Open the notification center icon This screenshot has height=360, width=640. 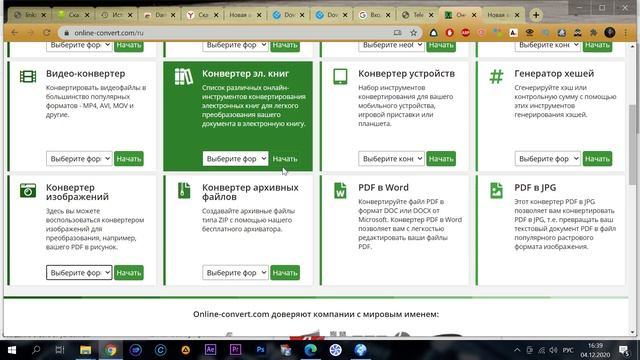(x=624, y=350)
